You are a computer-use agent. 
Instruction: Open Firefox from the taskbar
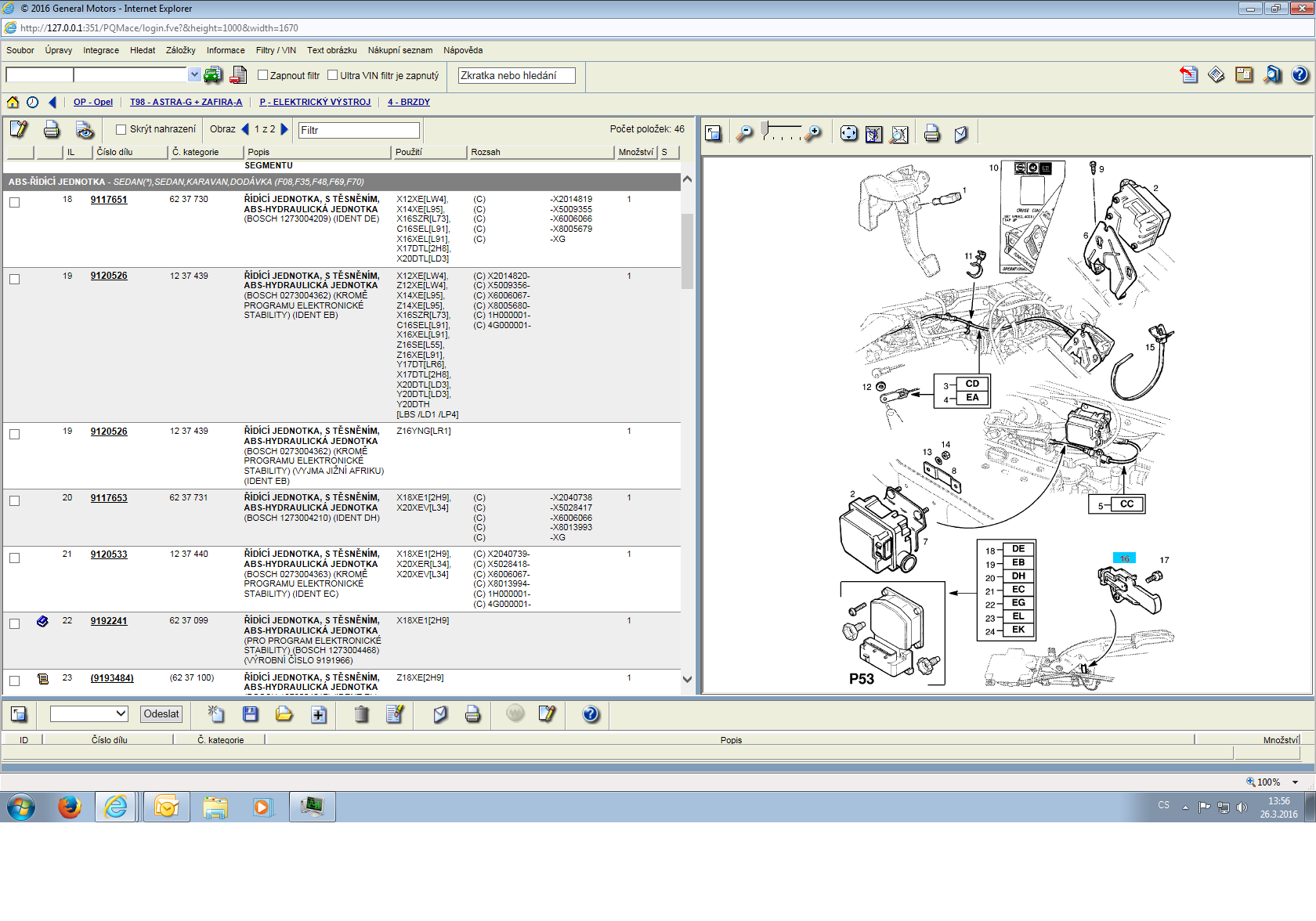click(x=70, y=806)
